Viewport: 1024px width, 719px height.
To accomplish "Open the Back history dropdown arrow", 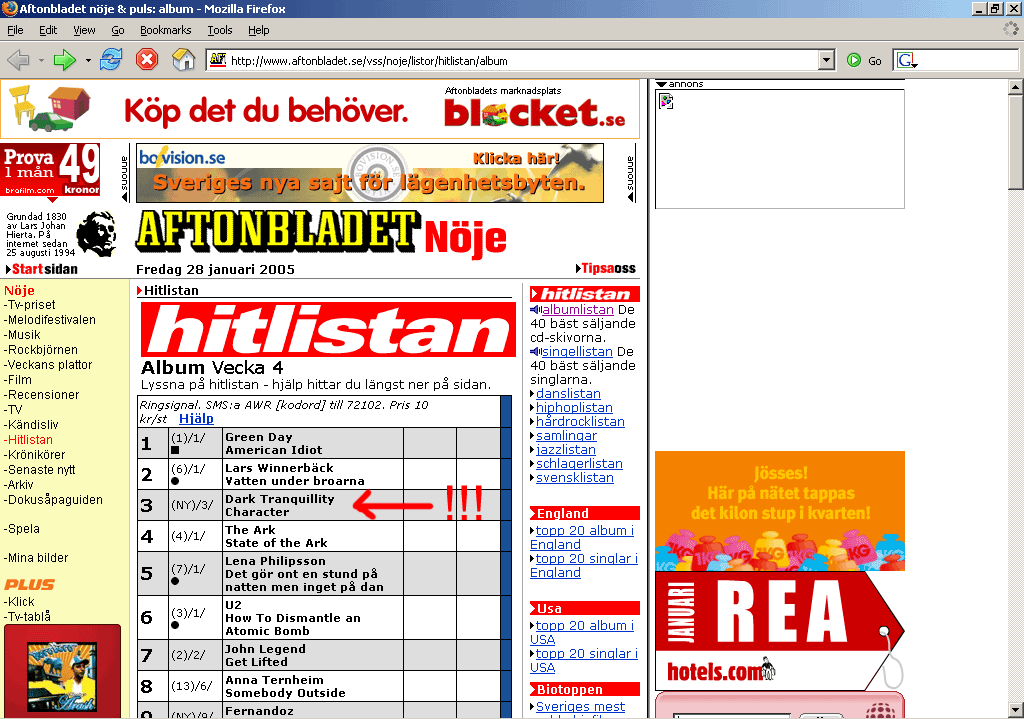I will [x=41, y=61].
